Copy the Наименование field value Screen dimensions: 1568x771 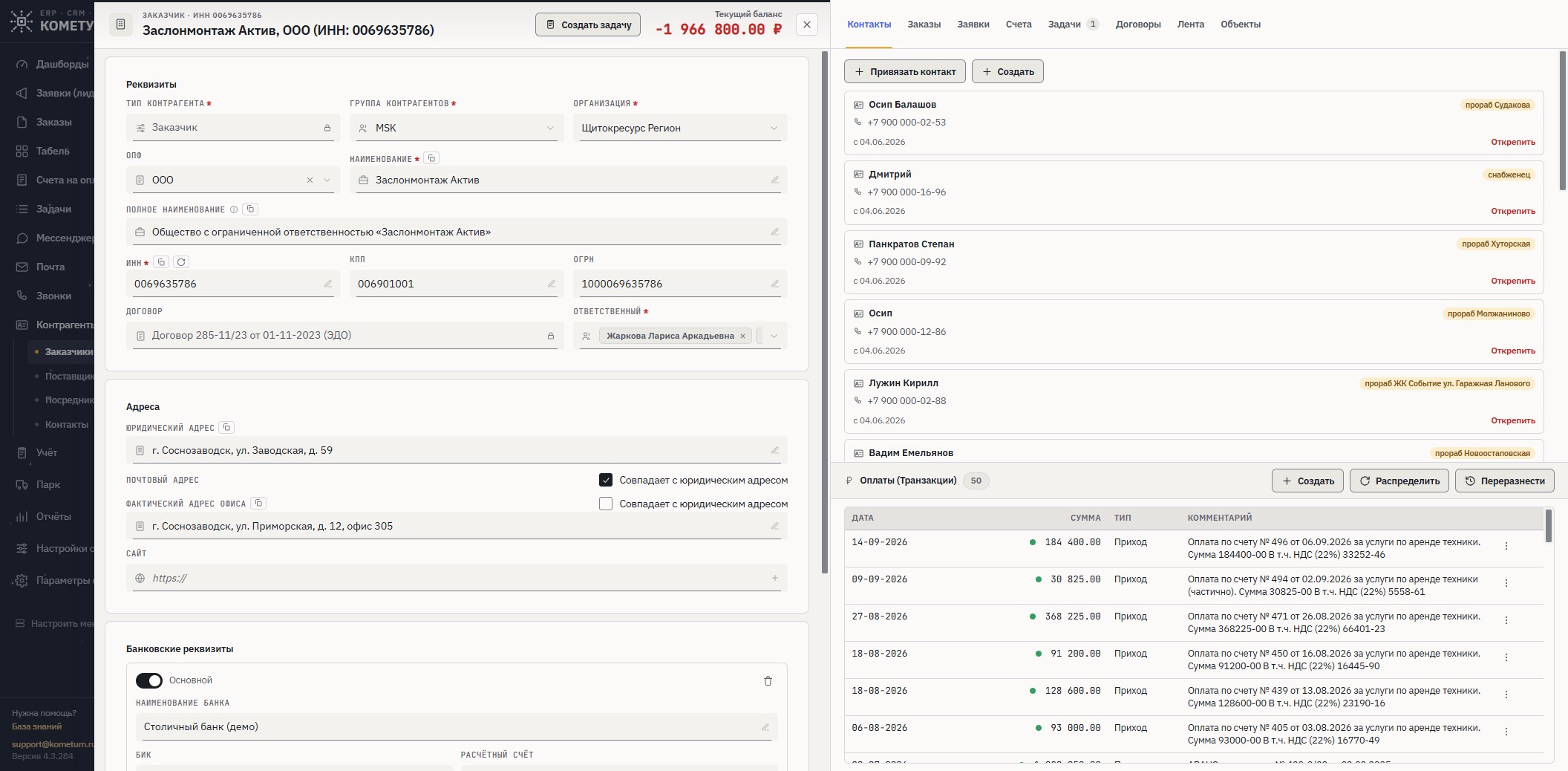(x=431, y=158)
